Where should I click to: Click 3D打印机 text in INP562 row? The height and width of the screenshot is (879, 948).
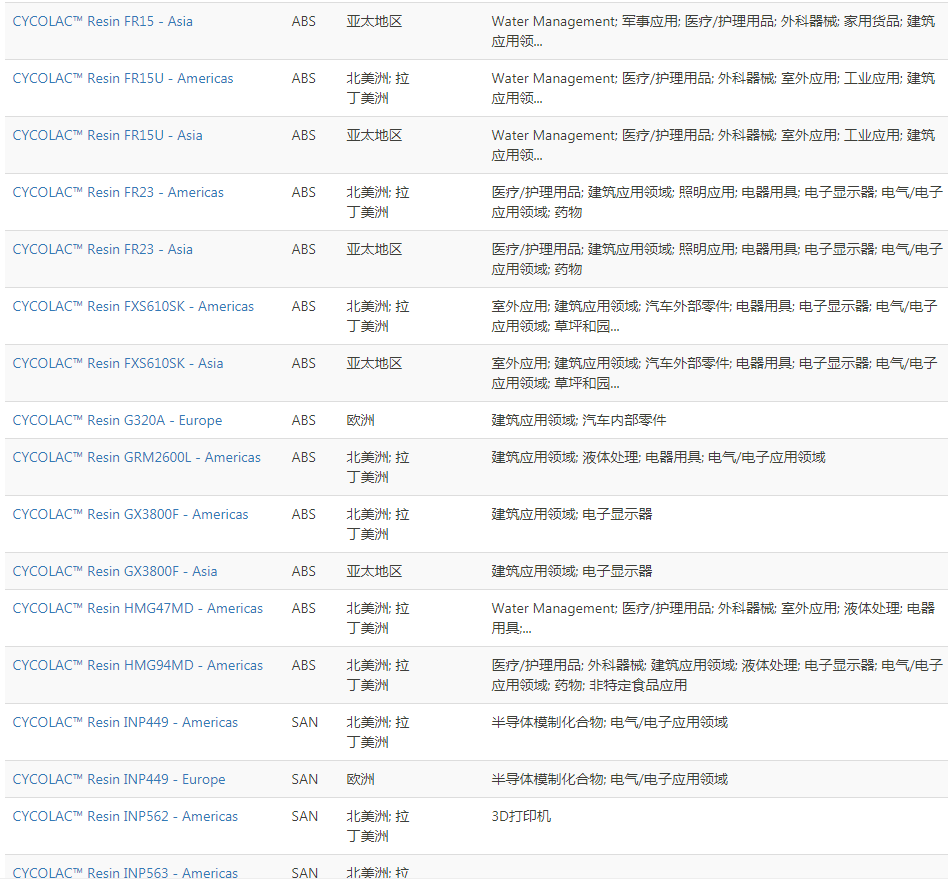point(521,816)
